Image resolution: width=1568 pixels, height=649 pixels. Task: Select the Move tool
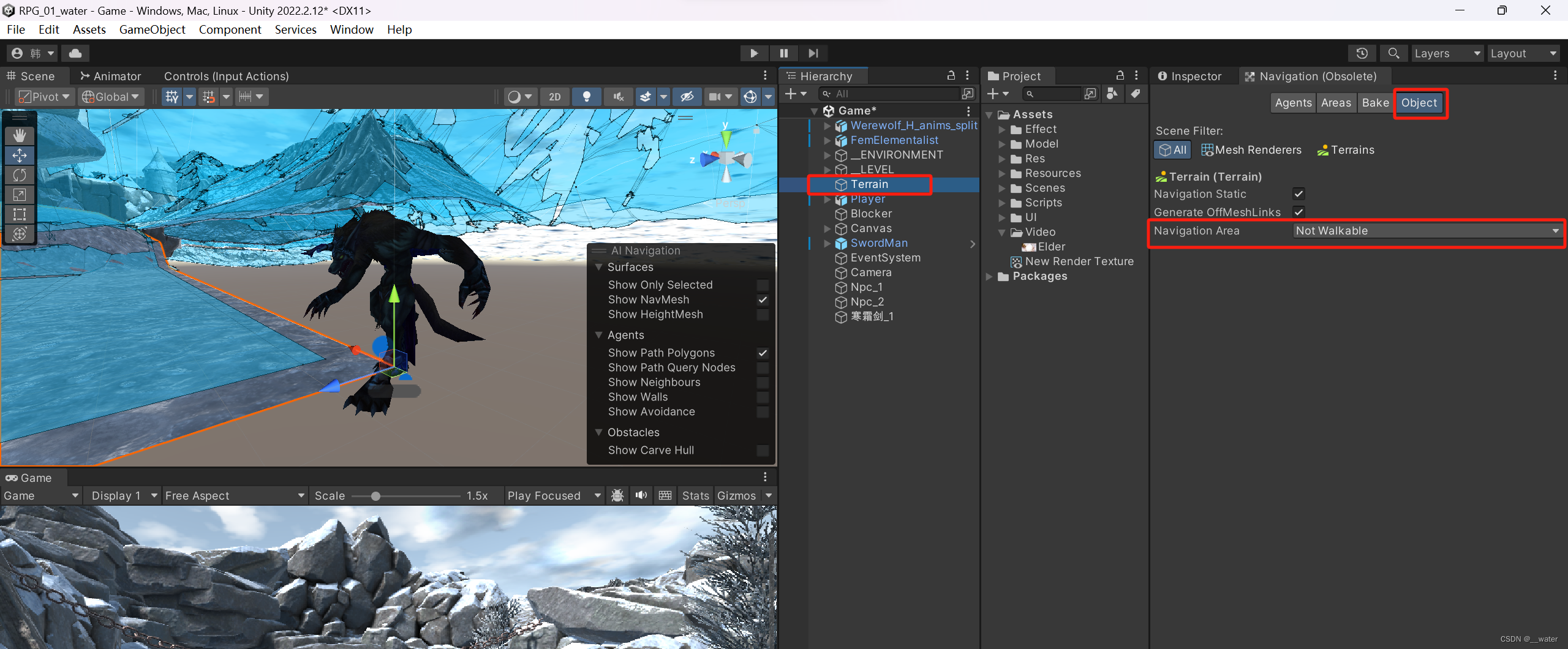20,155
